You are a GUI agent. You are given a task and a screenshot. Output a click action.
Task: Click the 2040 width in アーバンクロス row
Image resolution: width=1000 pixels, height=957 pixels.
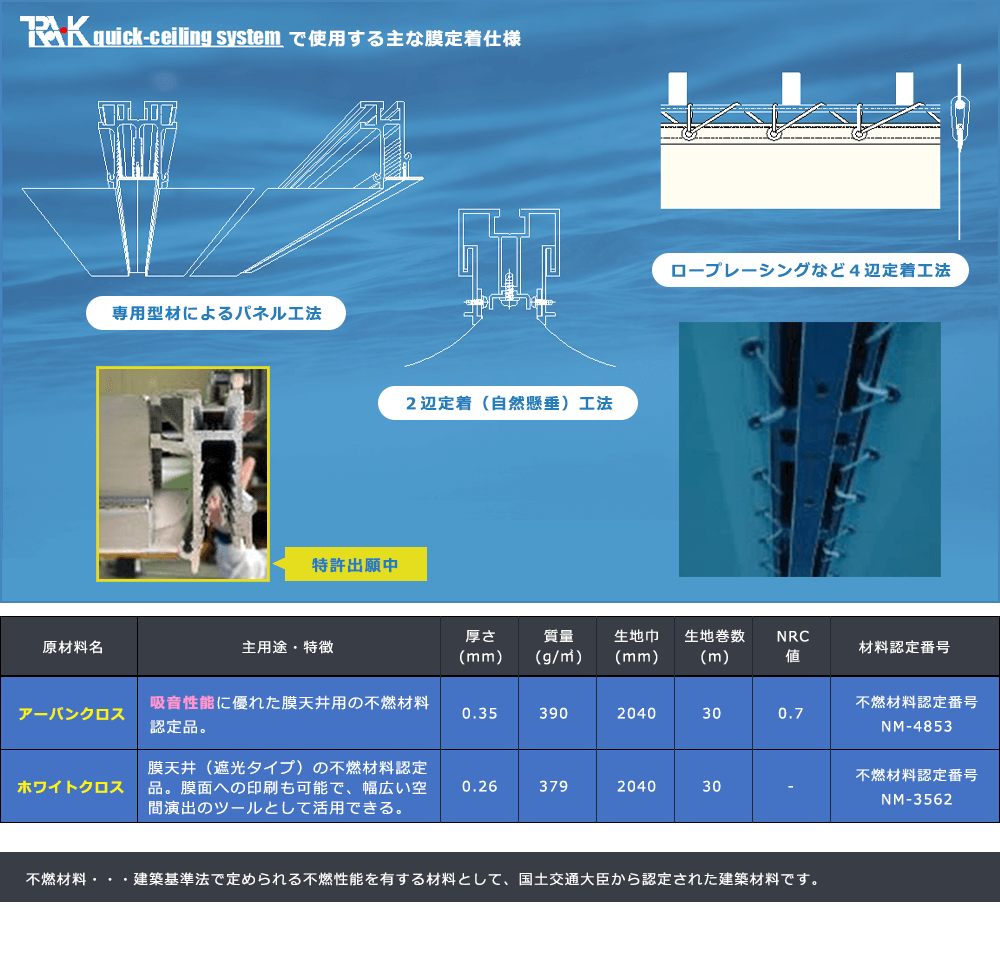[636, 713]
